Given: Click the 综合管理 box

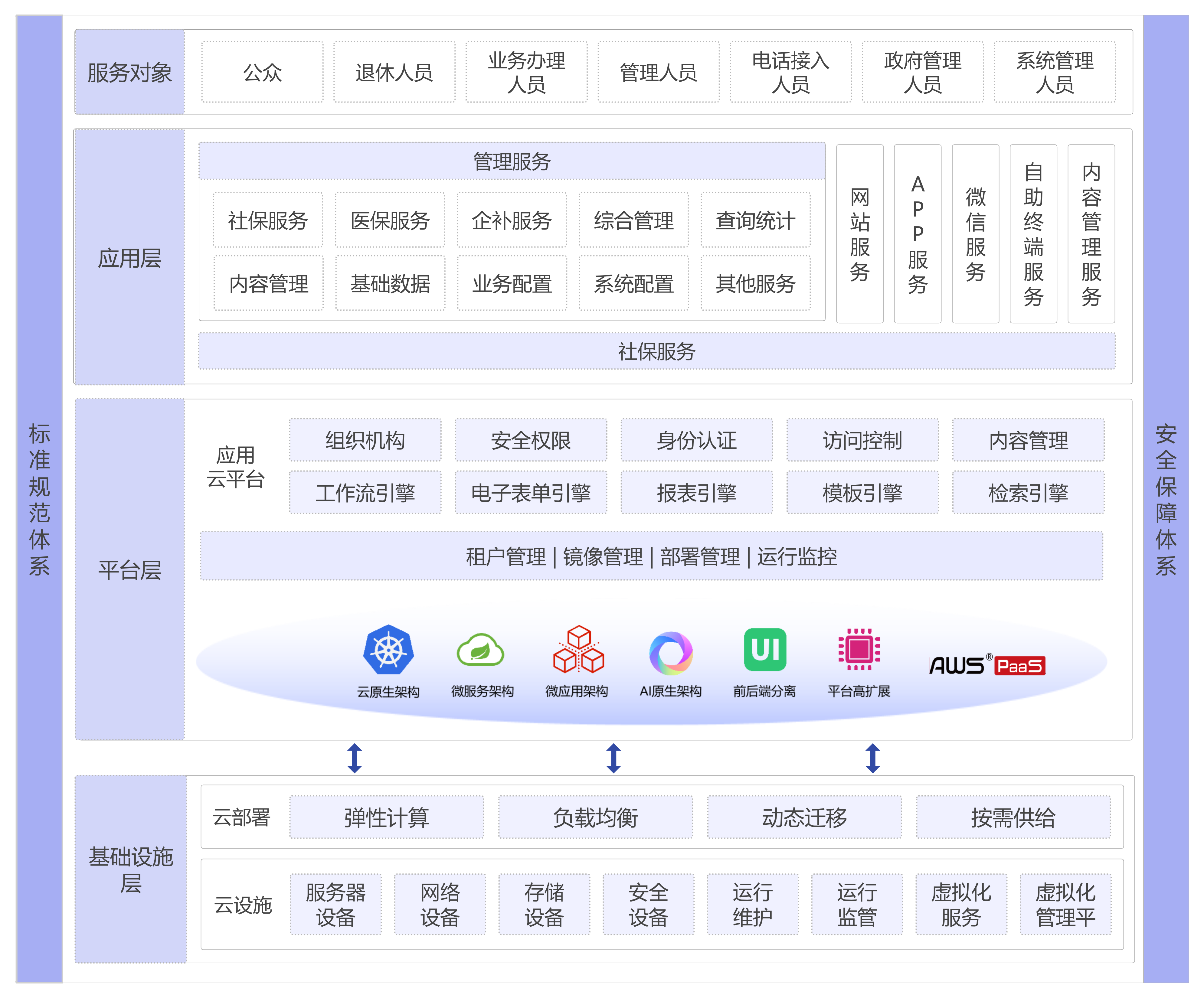Looking at the screenshot, I should pos(633,220).
